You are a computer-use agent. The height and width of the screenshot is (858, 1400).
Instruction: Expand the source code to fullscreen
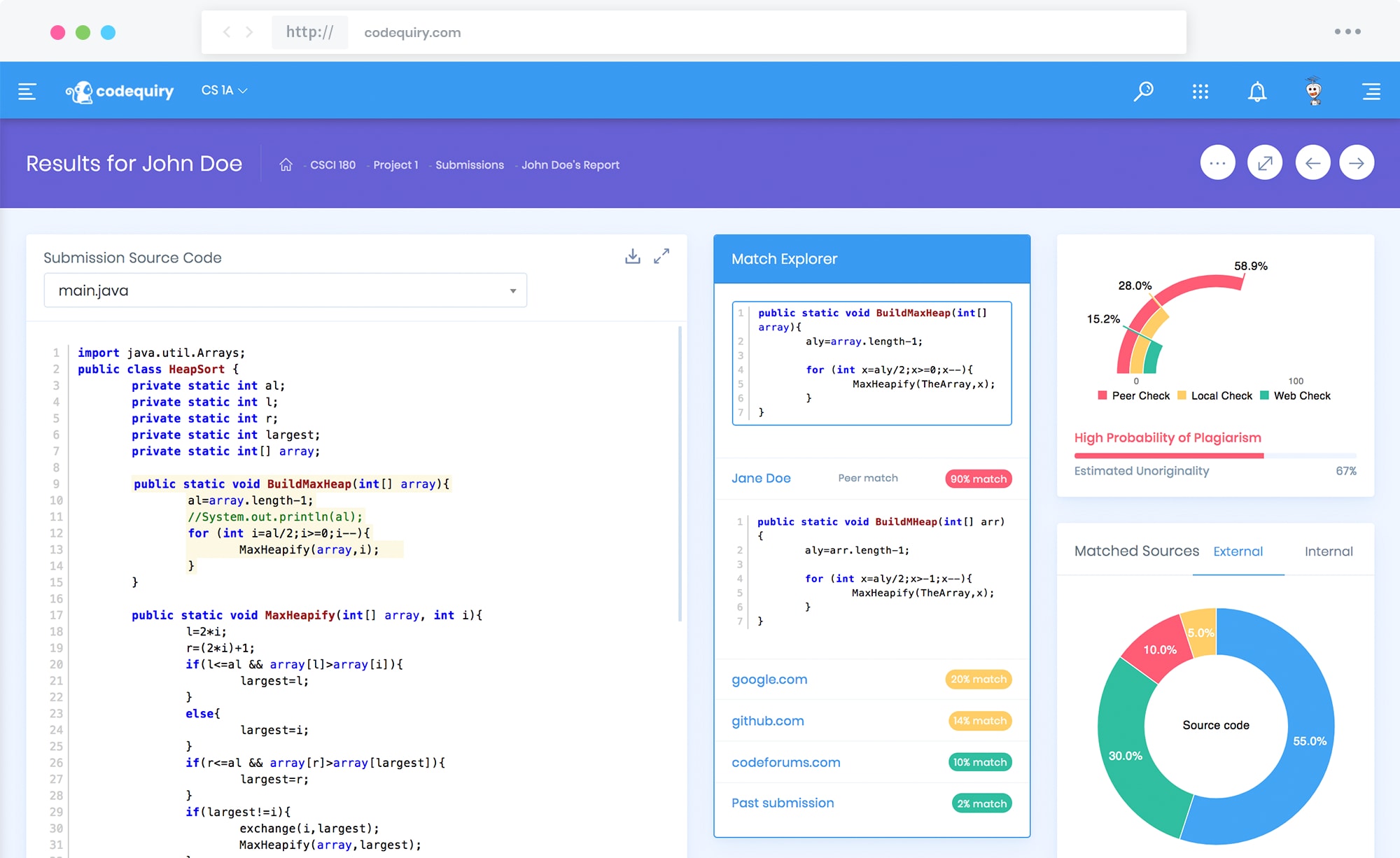[661, 256]
